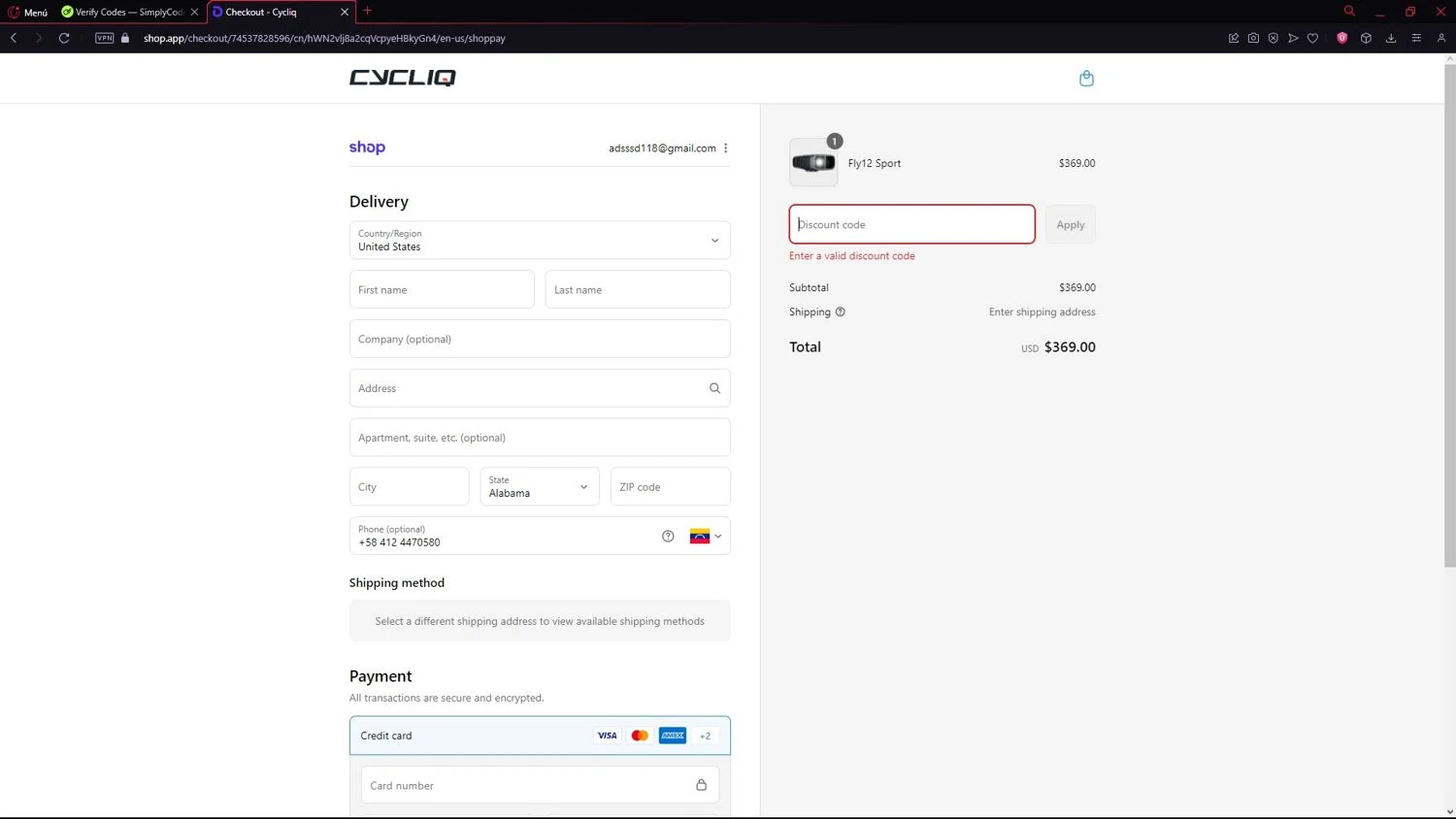The width and height of the screenshot is (1456, 819).
Task: Close the Verify Codes tab
Action: [x=194, y=12]
